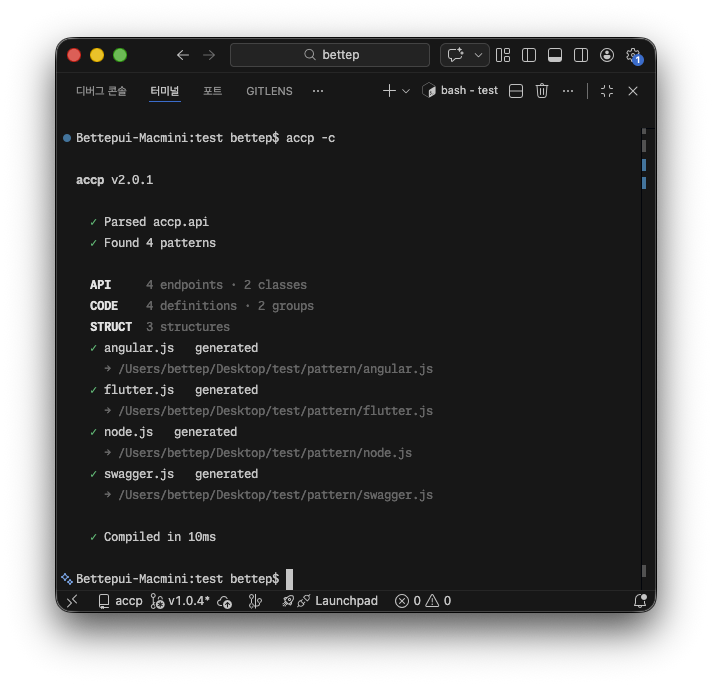Click the 'Found 4 patterns' line

click(160, 243)
